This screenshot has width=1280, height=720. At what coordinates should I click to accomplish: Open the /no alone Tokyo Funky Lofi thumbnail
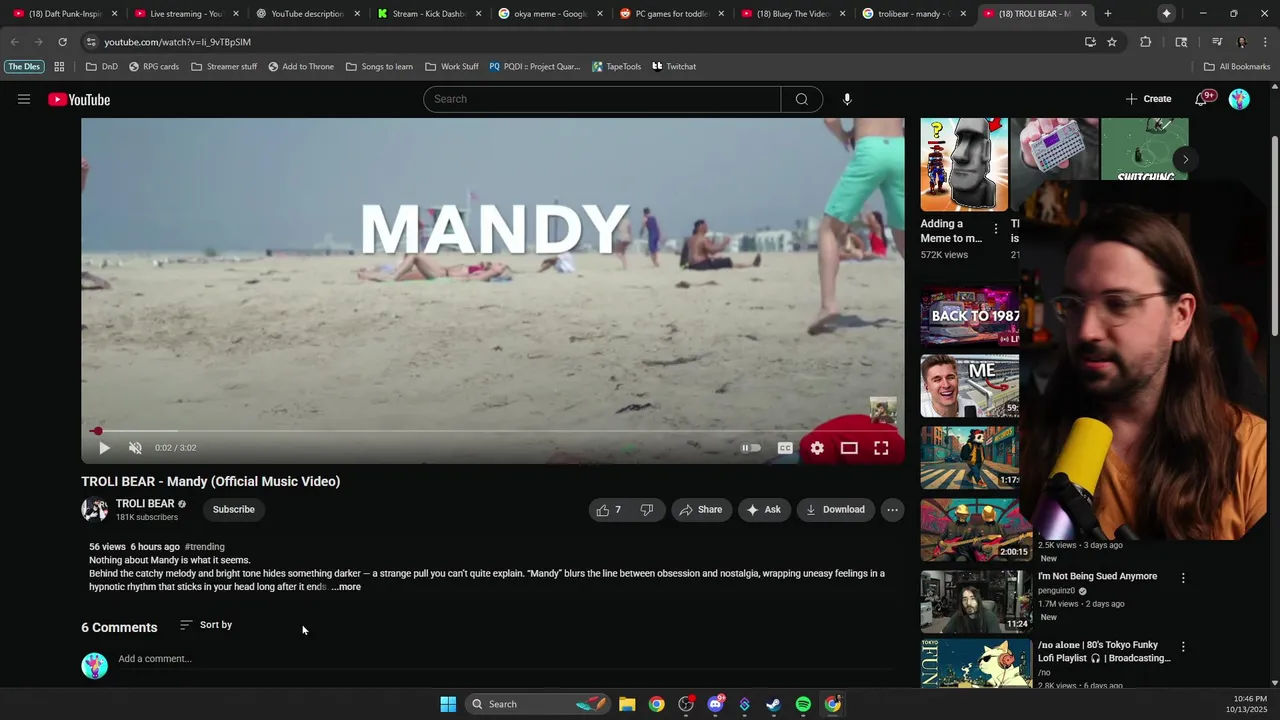click(x=976, y=664)
